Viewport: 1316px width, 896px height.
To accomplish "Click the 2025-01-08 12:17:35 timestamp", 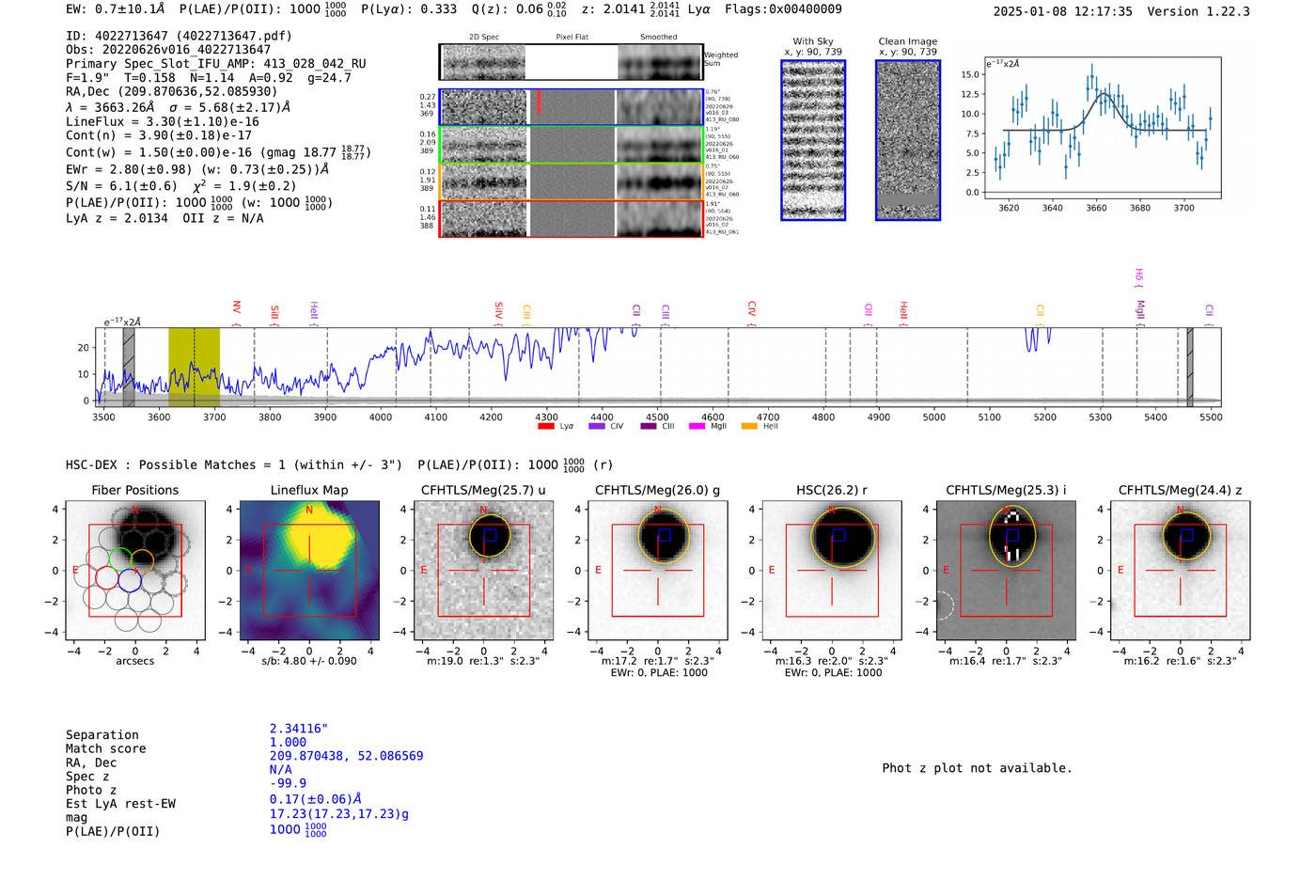I will (x=1063, y=11).
